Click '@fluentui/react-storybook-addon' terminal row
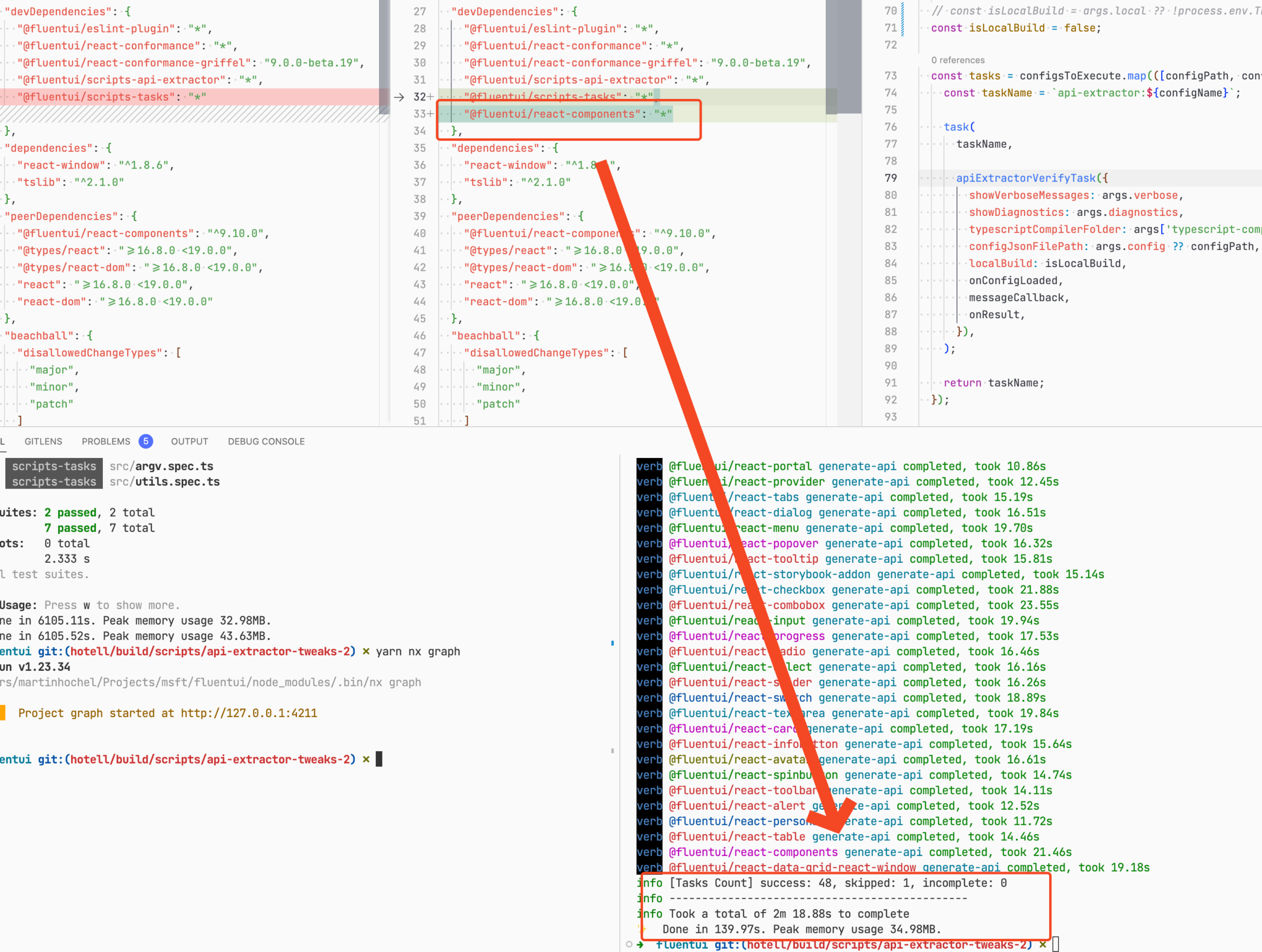 [x=870, y=574]
